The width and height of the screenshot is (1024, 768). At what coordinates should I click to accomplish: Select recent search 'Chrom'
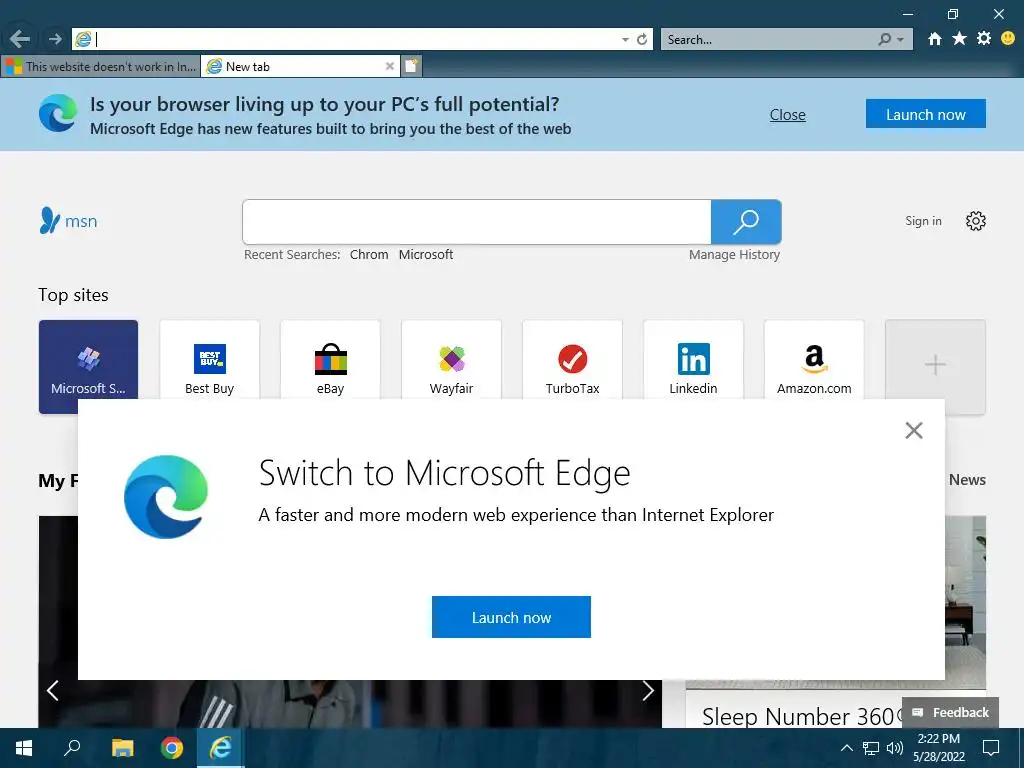click(369, 255)
